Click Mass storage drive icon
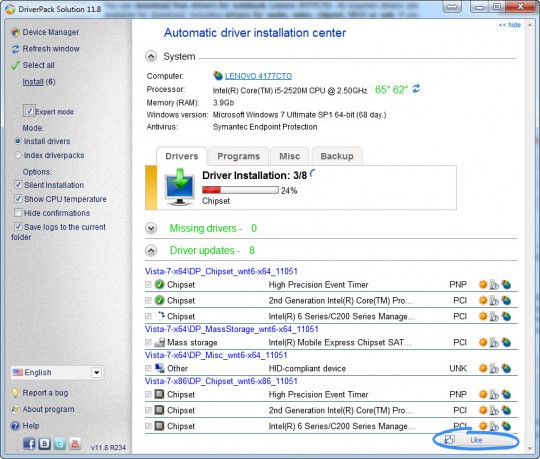Screen dimensions: 540x459 [159, 342]
